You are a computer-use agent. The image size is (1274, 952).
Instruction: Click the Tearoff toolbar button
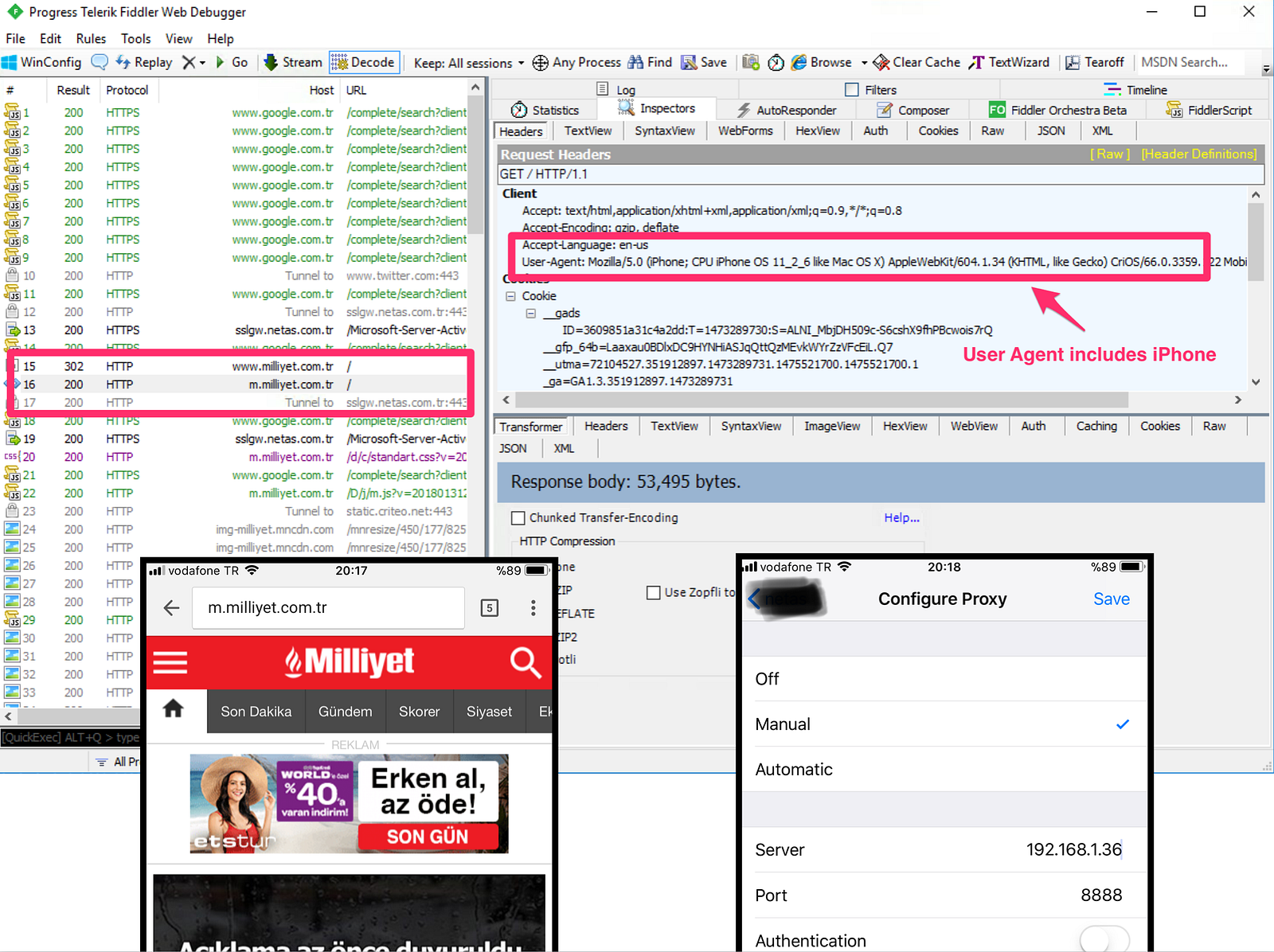tap(1095, 62)
